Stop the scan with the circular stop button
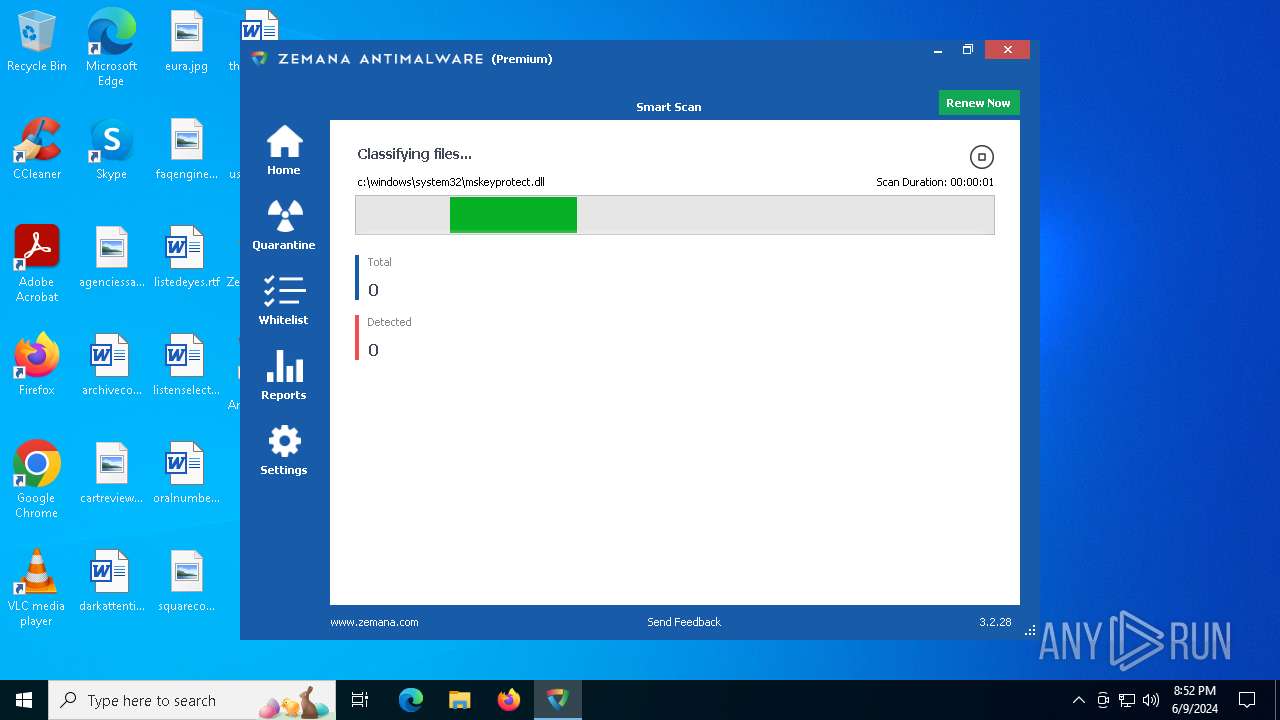Screen dimensions: 1280x720 pyautogui.click(x=982, y=157)
